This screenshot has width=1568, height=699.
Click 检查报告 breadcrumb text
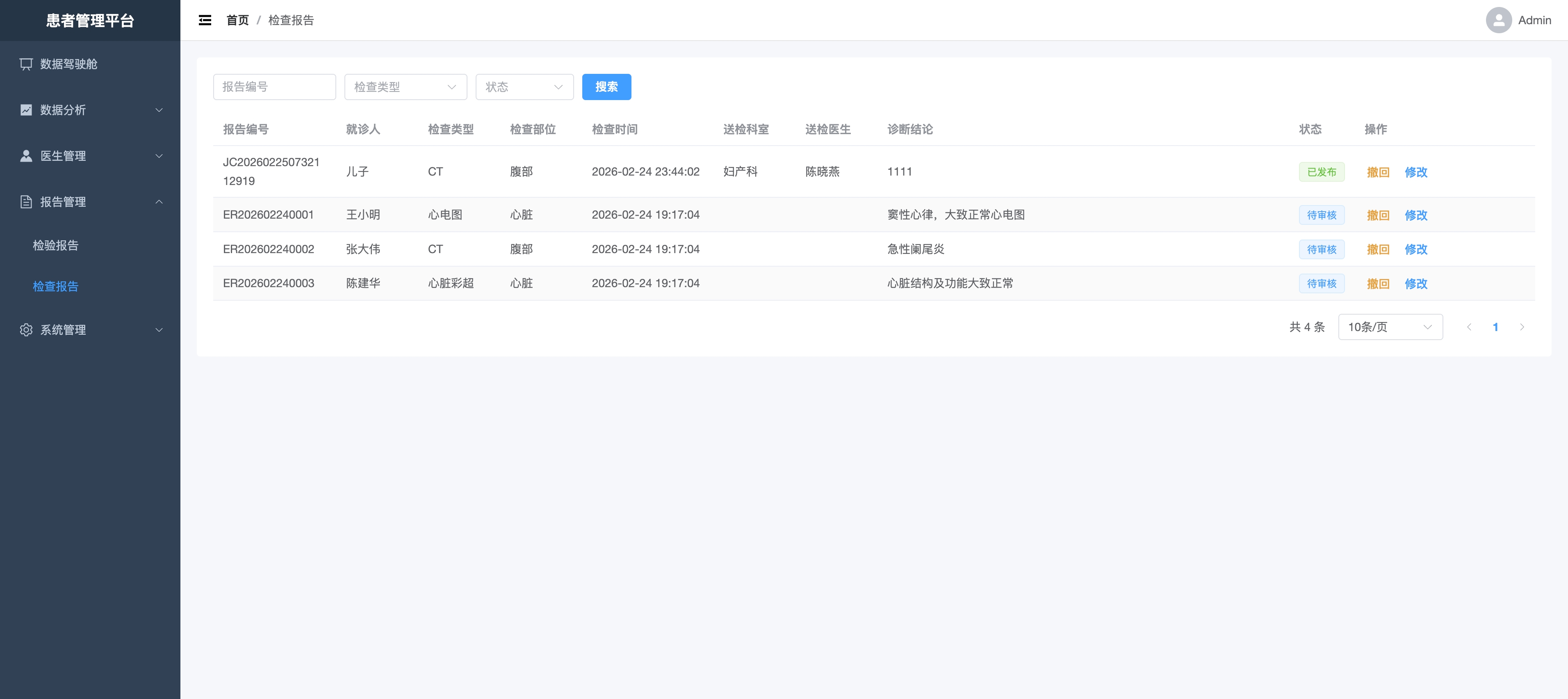291,20
